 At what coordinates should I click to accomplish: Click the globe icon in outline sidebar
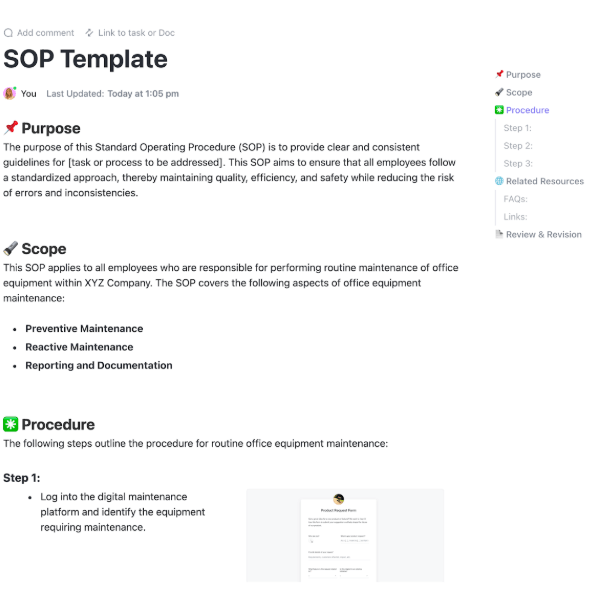(x=499, y=181)
